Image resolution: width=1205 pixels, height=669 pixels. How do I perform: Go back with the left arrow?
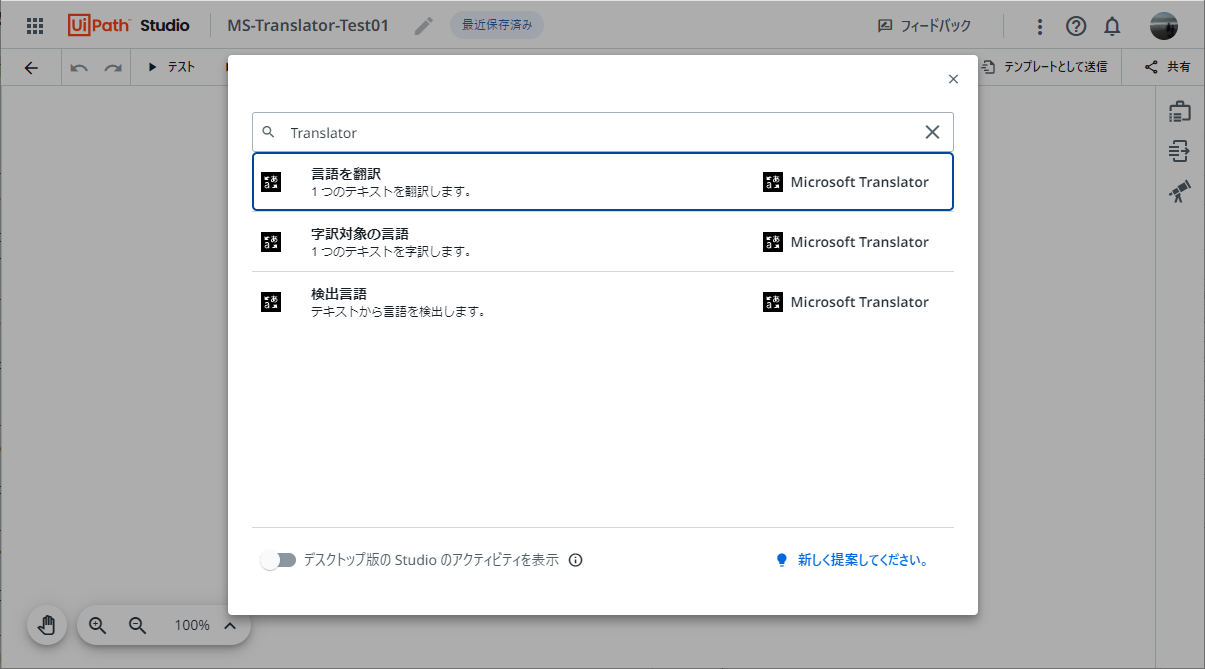(x=31, y=68)
